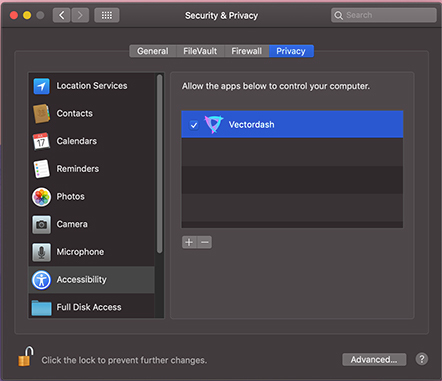This screenshot has height=381, width=442.
Task: Open help with the question mark button
Action: coord(422,359)
